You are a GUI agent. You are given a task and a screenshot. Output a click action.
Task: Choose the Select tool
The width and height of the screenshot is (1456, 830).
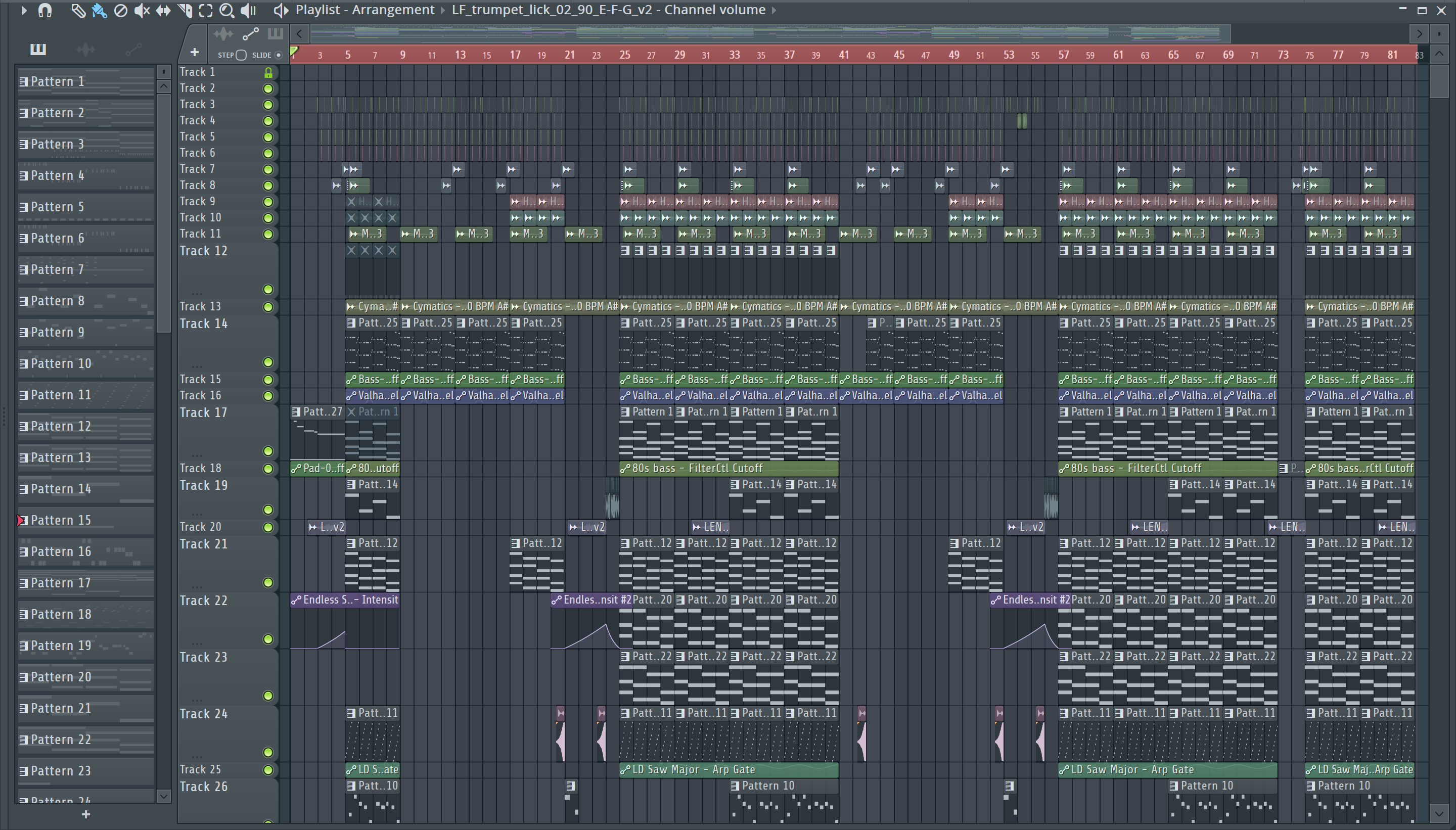pyautogui.click(x=205, y=10)
